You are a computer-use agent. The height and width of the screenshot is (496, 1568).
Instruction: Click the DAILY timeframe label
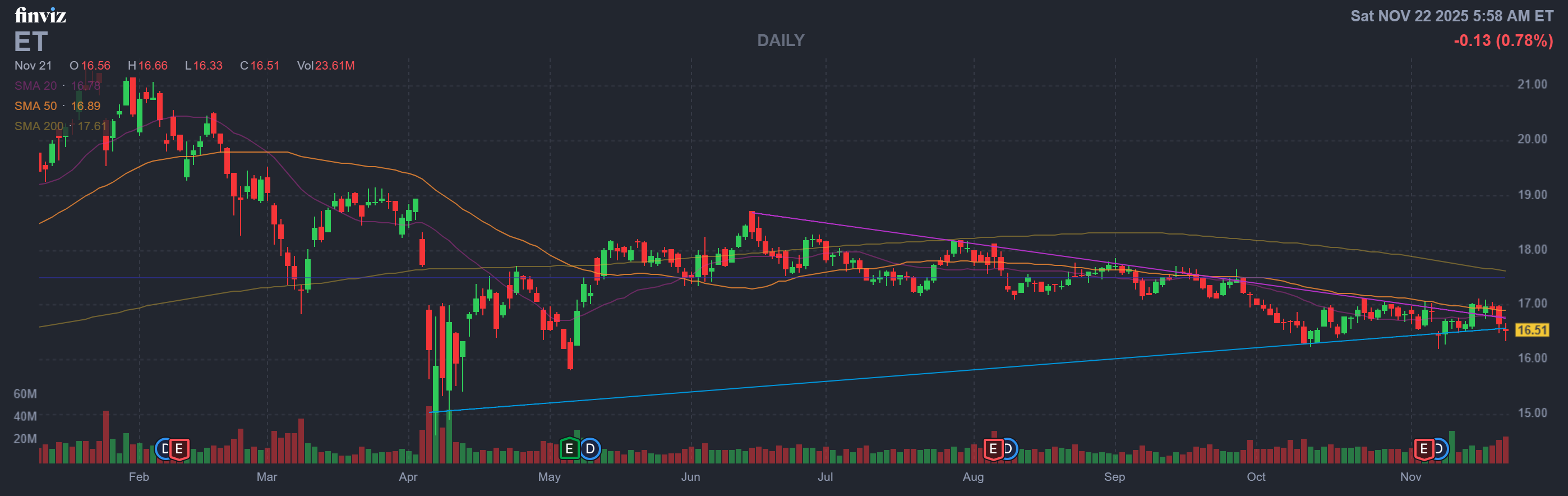780,40
